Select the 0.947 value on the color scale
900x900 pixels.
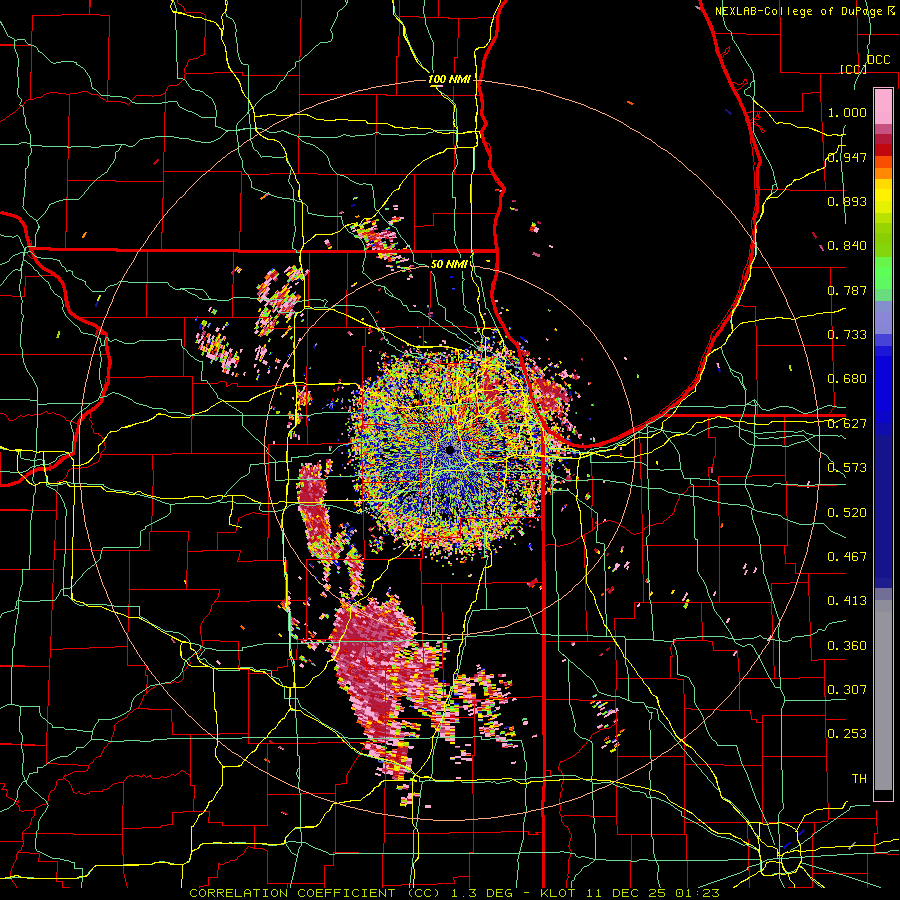click(x=847, y=157)
